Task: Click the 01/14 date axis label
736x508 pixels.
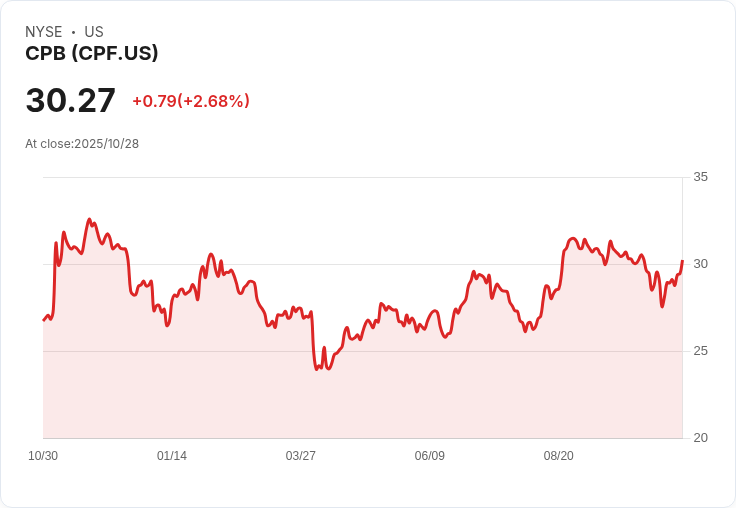Action: tap(172, 456)
